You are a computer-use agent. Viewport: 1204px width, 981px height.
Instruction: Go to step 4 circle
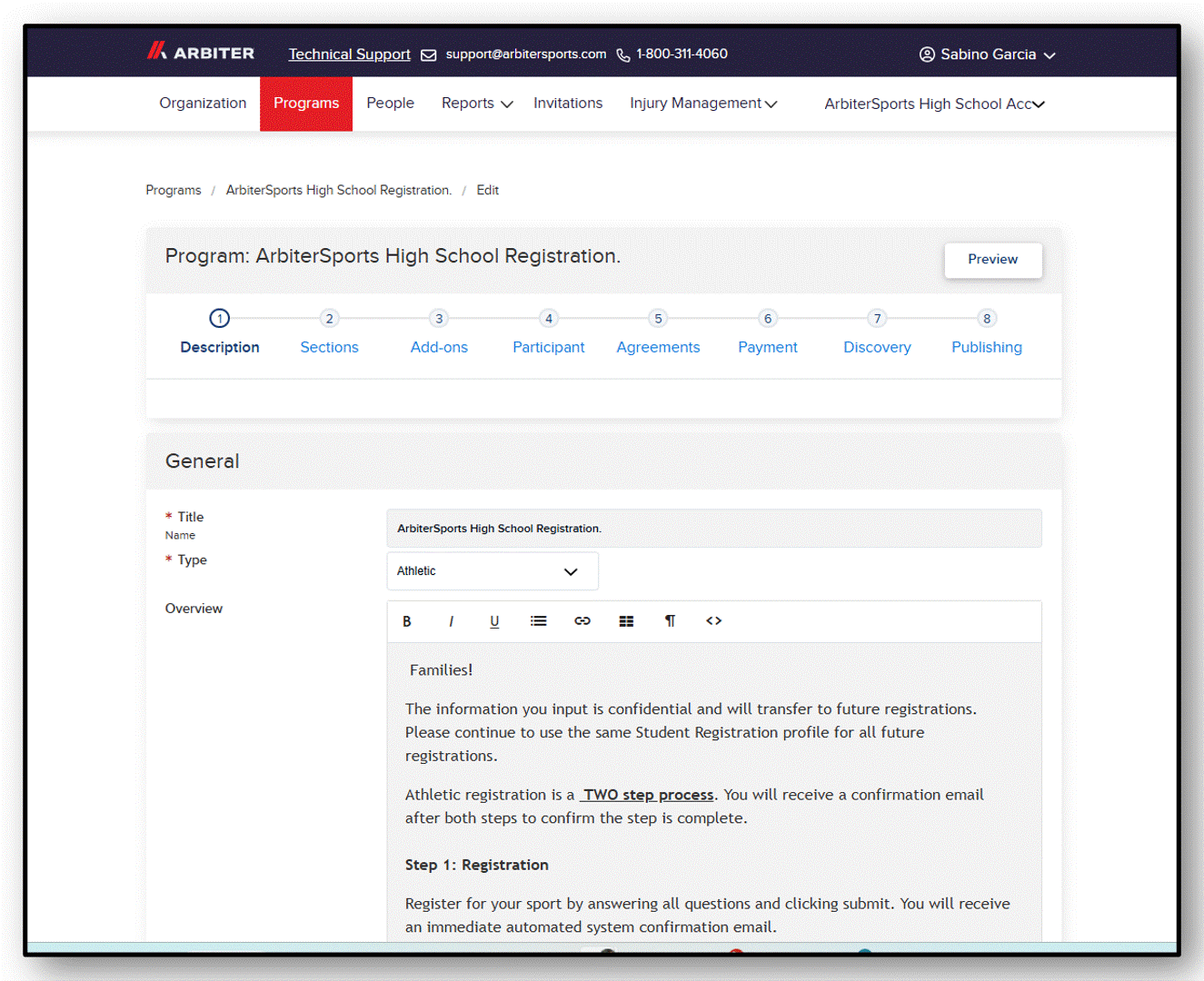pyautogui.click(x=549, y=319)
